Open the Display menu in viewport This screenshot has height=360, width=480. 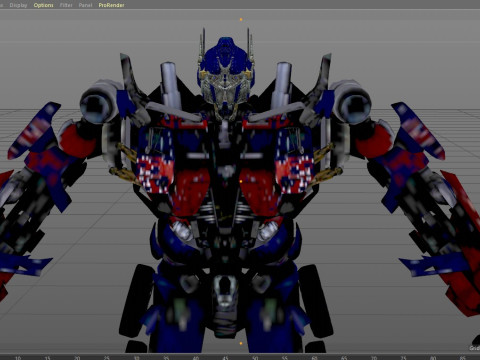18,5
